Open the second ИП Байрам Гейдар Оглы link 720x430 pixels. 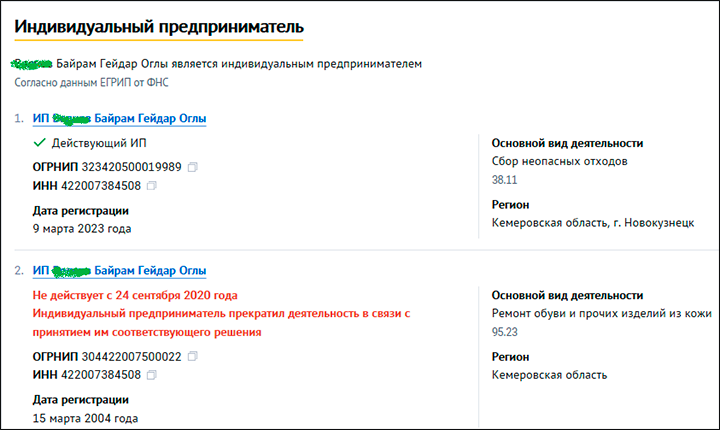(x=120, y=271)
